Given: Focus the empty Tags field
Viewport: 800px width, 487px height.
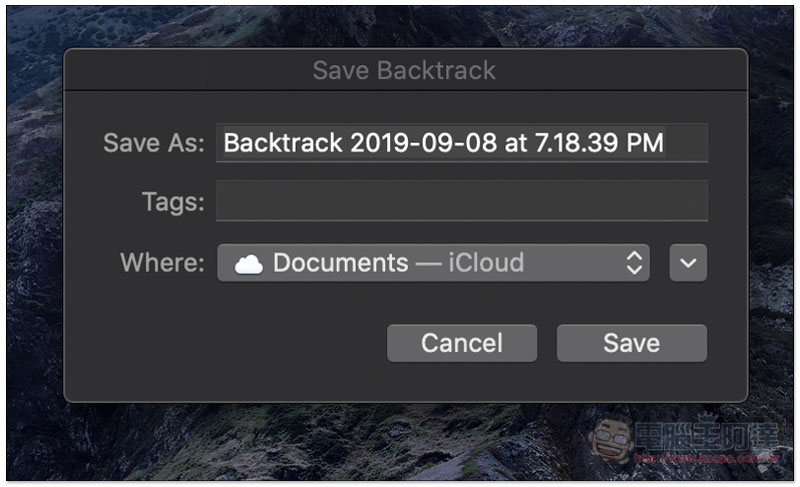Looking at the screenshot, I should [x=462, y=201].
